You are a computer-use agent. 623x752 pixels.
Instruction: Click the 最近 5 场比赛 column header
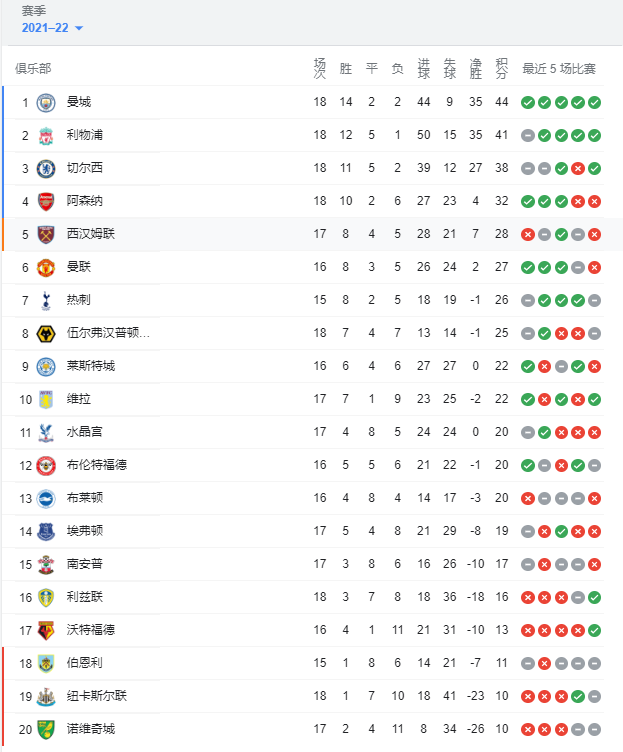tap(559, 69)
